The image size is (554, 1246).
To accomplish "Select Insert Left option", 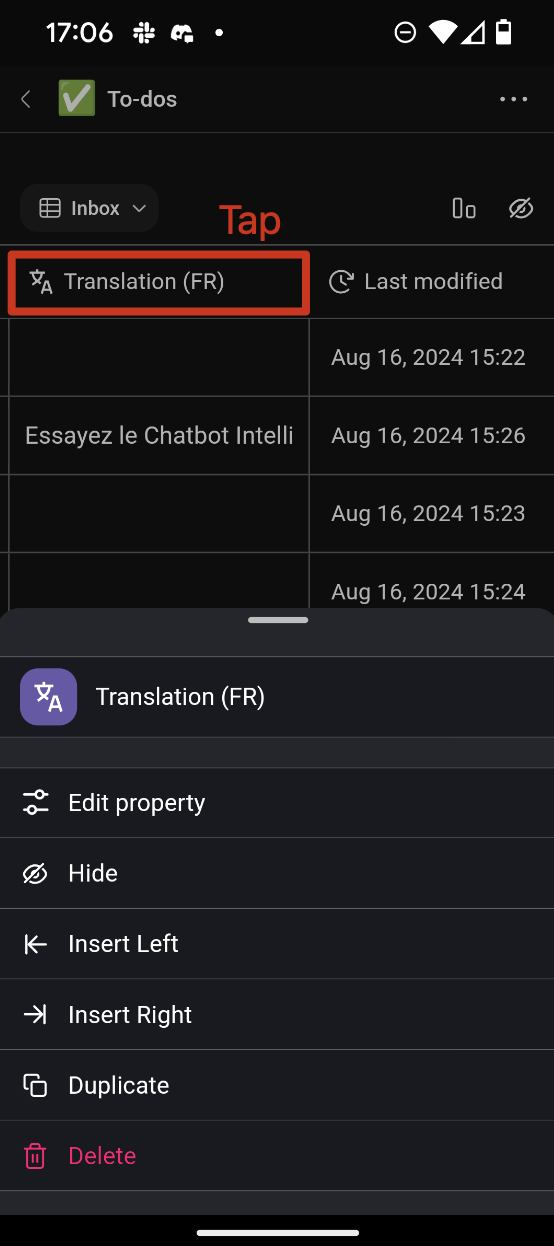I will coord(277,944).
